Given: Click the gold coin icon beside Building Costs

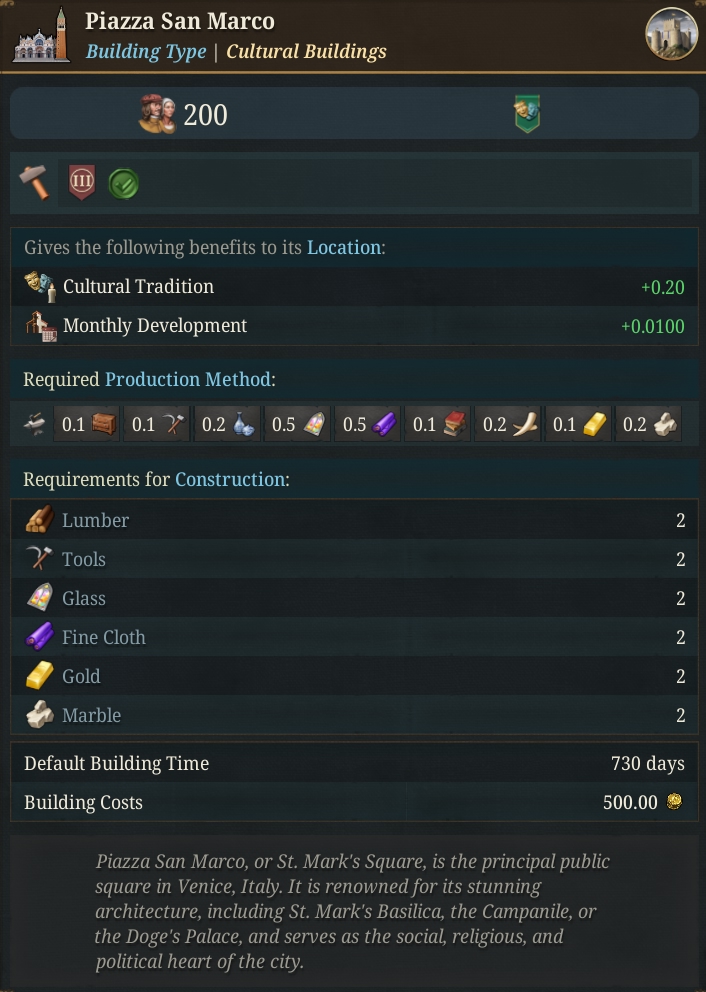Looking at the screenshot, I should [x=674, y=802].
